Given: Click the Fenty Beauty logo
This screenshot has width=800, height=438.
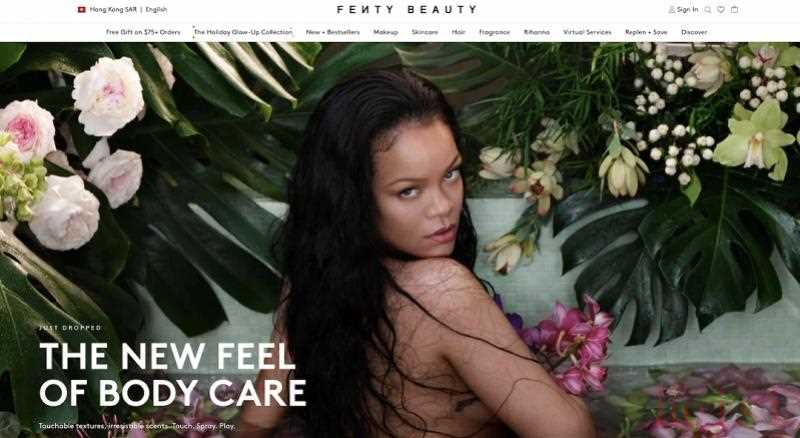Looking at the screenshot, I should tap(407, 9).
